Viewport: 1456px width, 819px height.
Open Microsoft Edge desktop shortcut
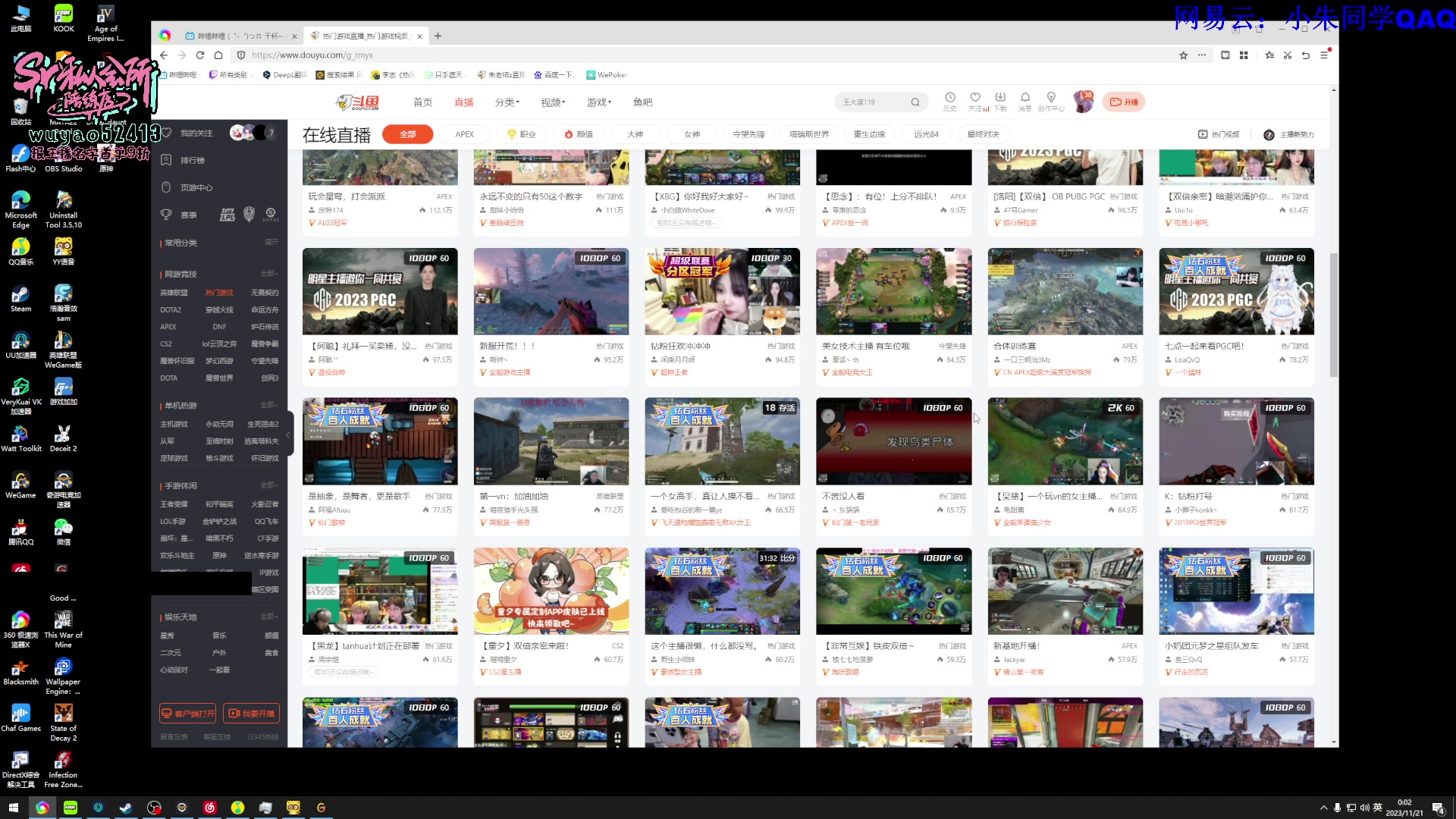click(20, 210)
